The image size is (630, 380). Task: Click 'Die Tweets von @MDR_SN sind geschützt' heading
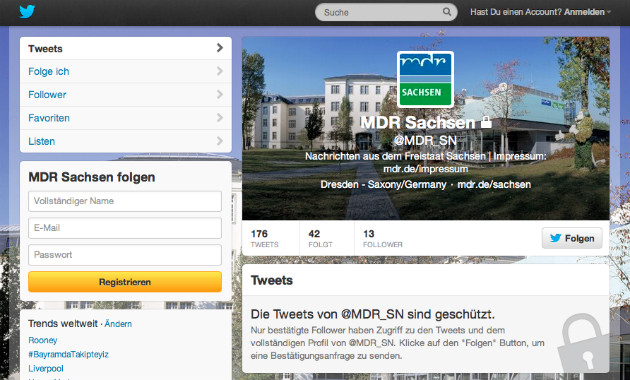[x=372, y=314]
